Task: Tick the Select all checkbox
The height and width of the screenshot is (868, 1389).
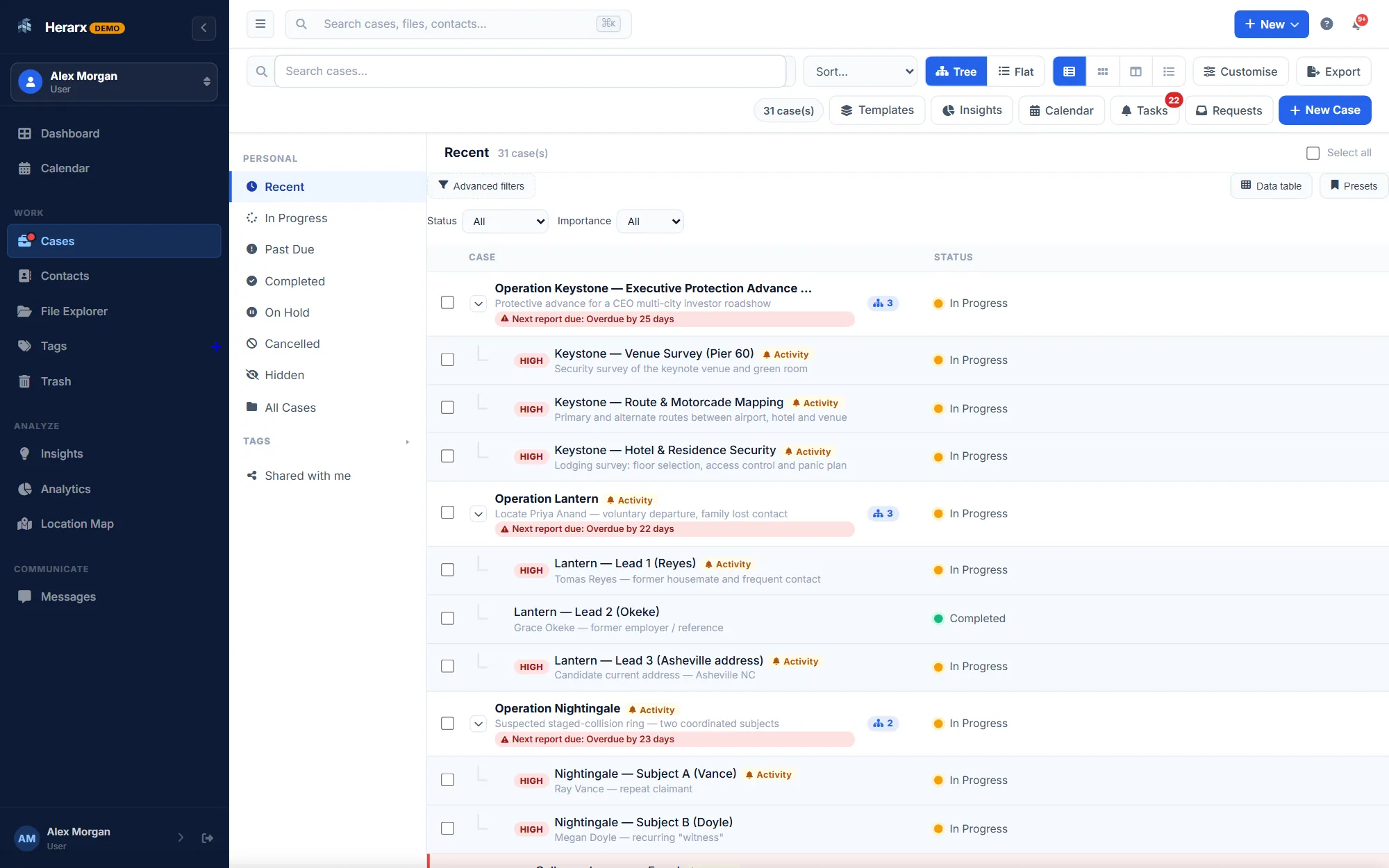Action: click(1313, 153)
